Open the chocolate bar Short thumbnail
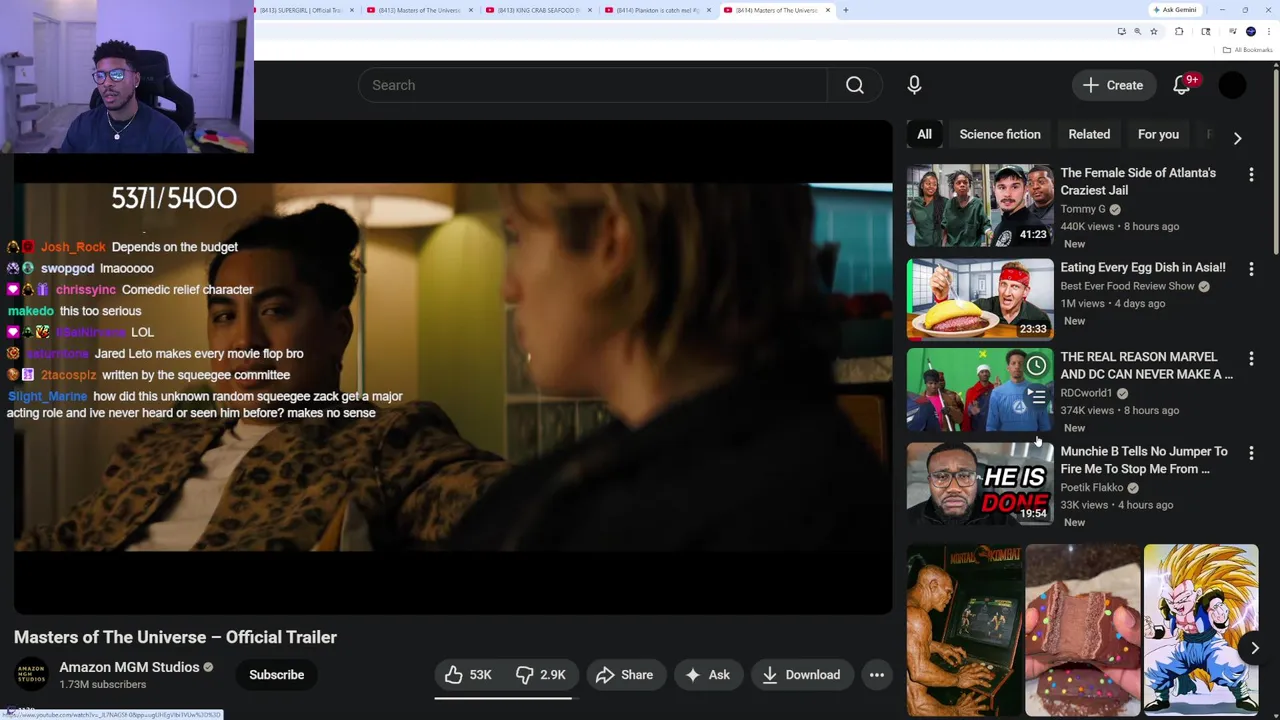 (1082, 630)
